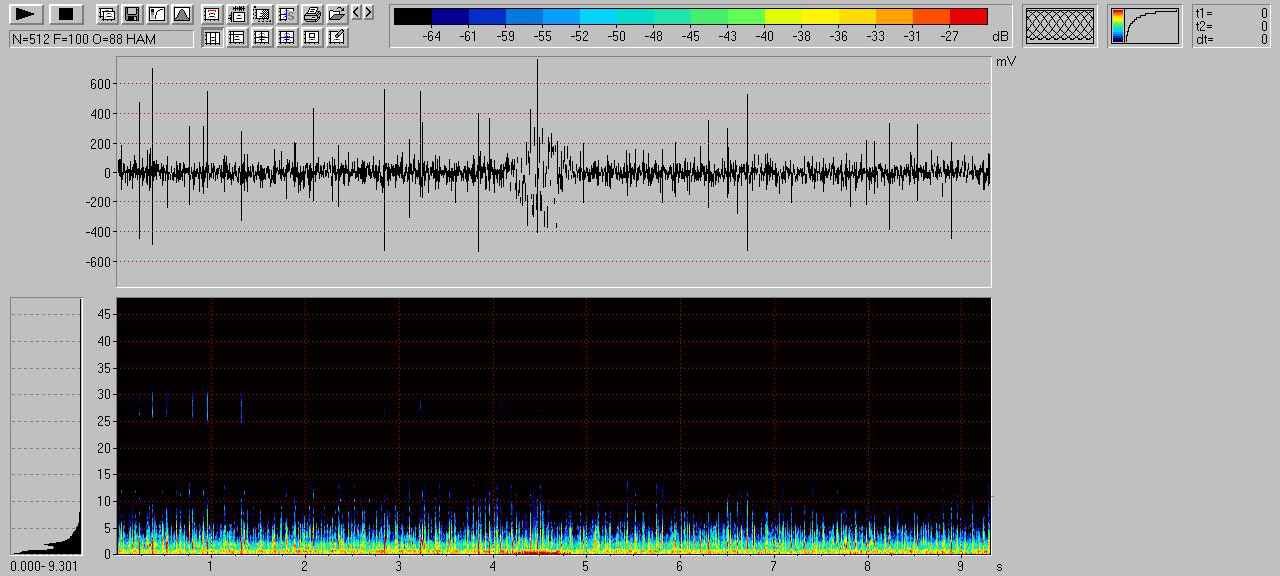Image resolution: width=1280 pixels, height=576 pixels.
Task: Click the open folder icon
Action: coord(337,14)
